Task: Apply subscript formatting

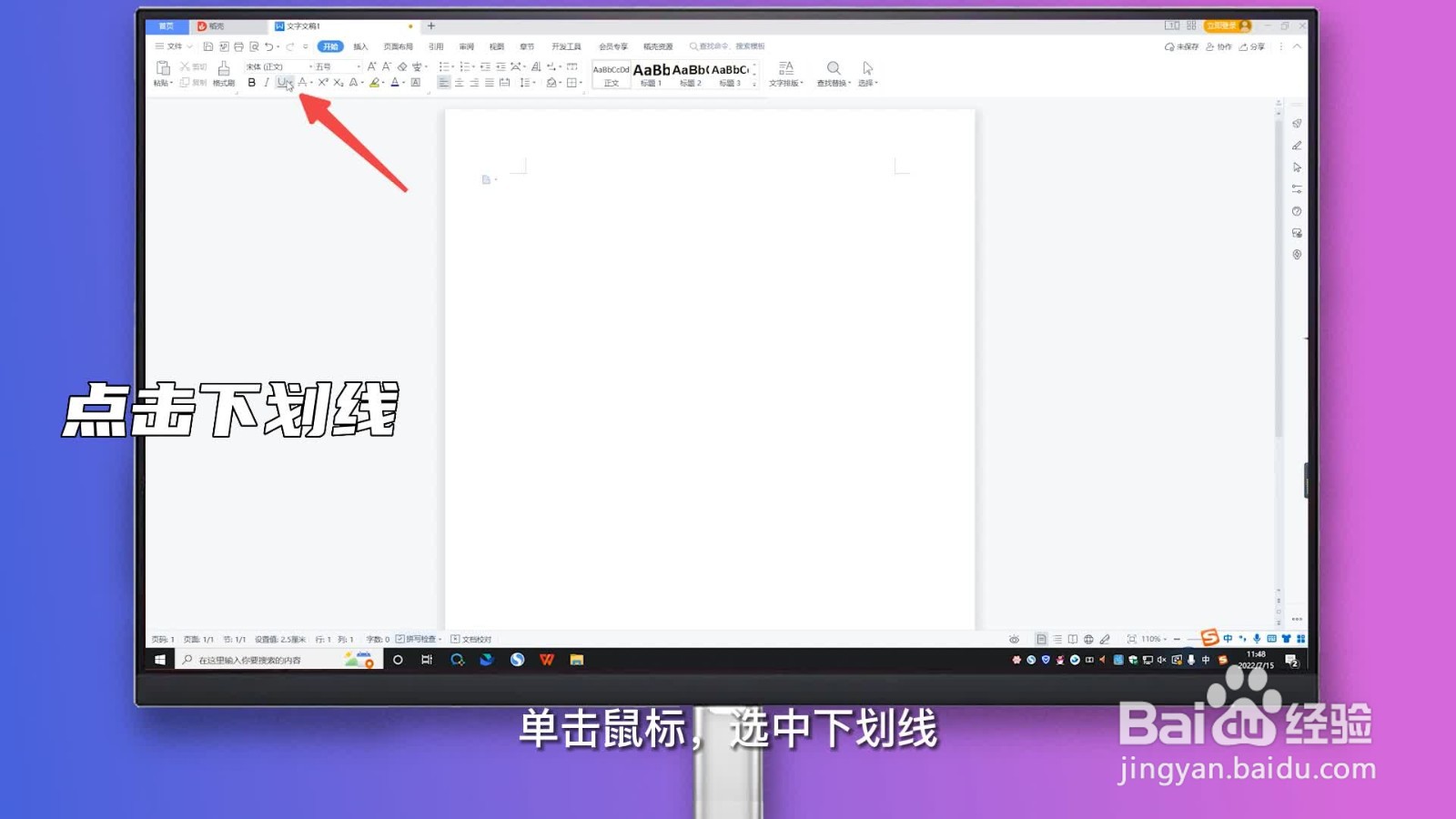Action: (339, 83)
